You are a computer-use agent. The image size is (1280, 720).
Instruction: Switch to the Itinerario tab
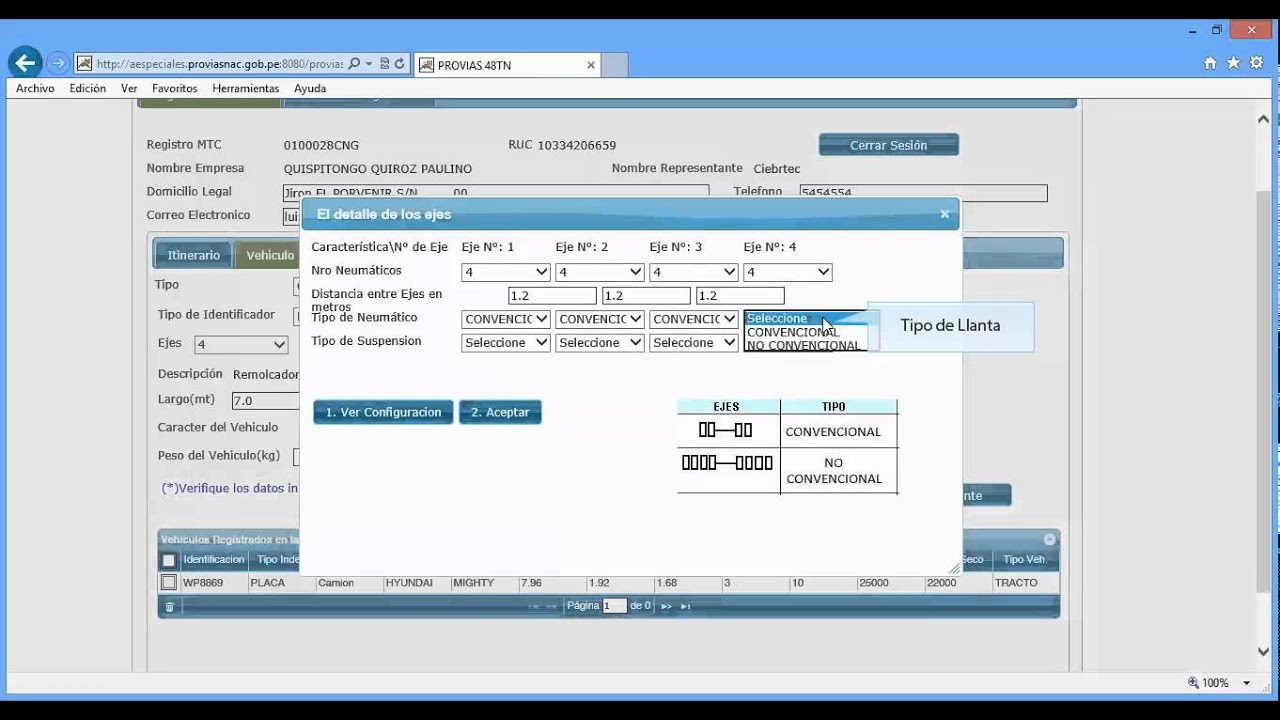point(194,255)
